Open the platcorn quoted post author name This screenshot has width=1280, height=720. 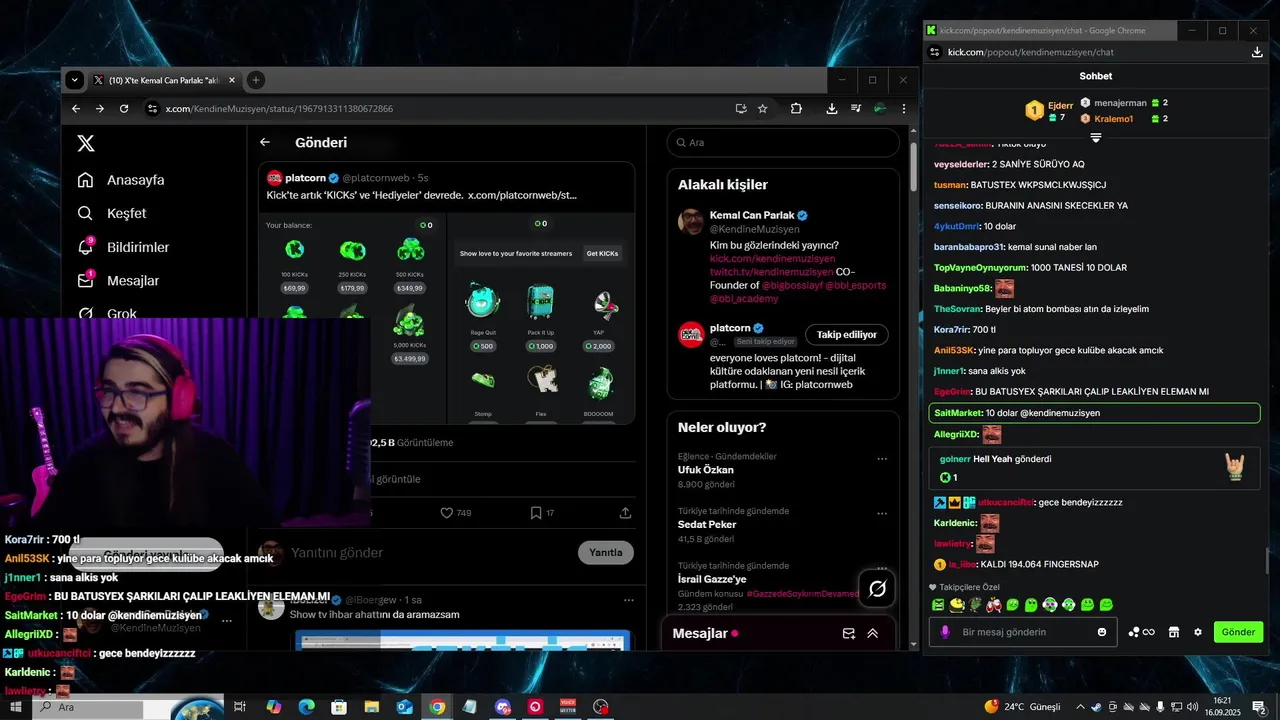pos(305,178)
